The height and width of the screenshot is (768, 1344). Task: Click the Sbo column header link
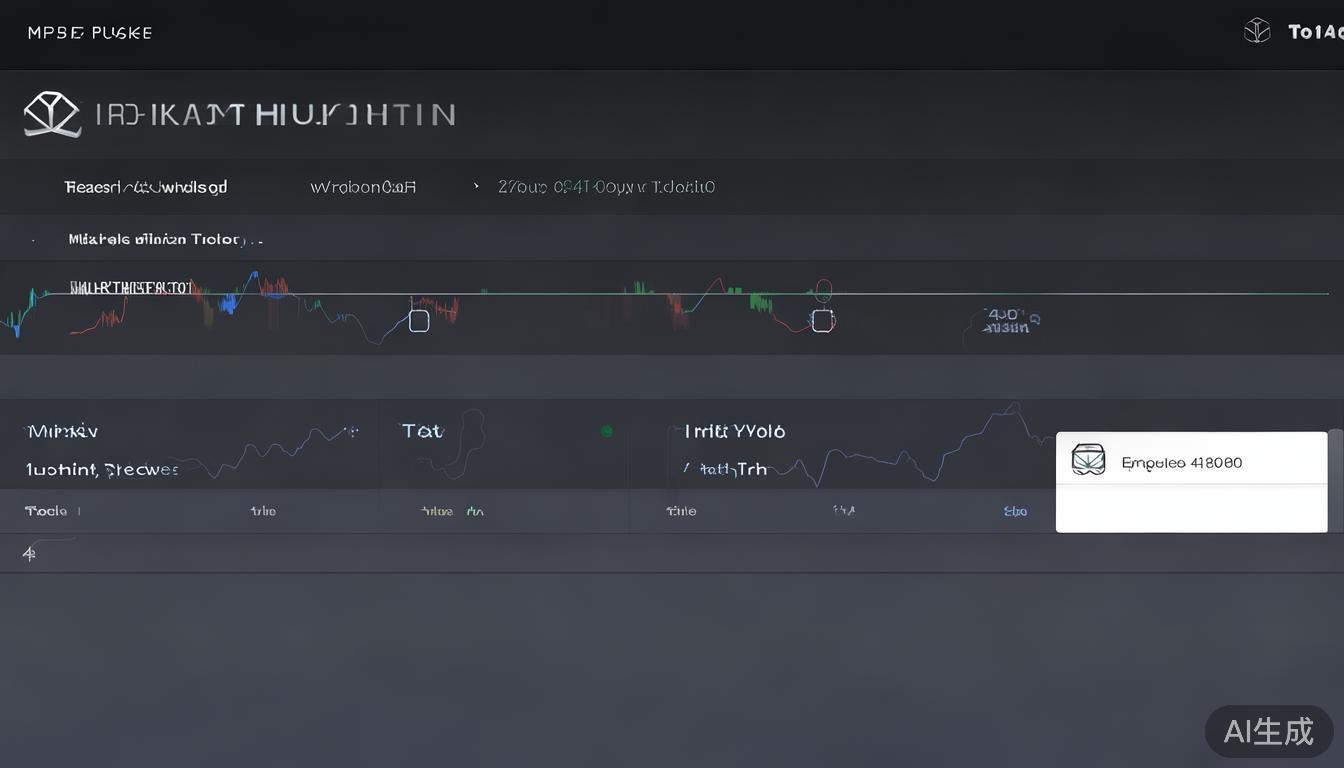pos(1015,511)
